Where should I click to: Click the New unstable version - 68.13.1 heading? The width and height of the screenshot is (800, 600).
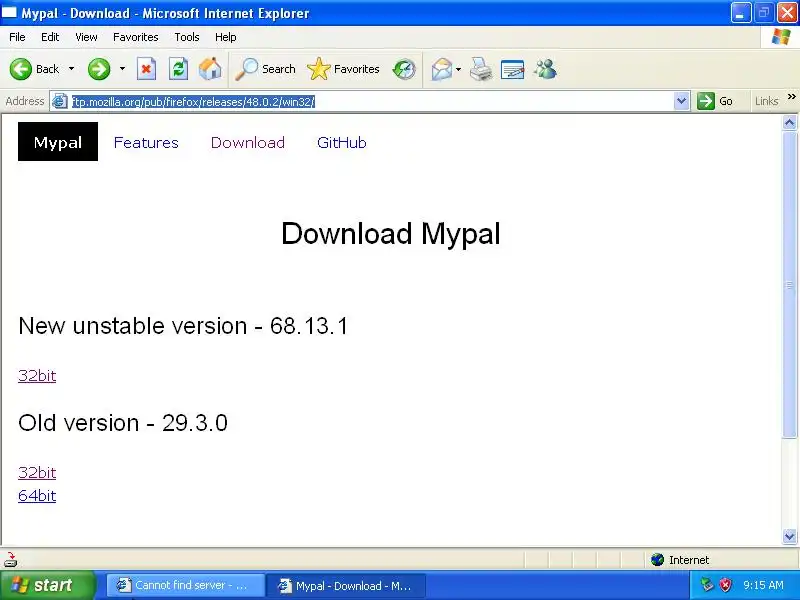click(x=183, y=326)
